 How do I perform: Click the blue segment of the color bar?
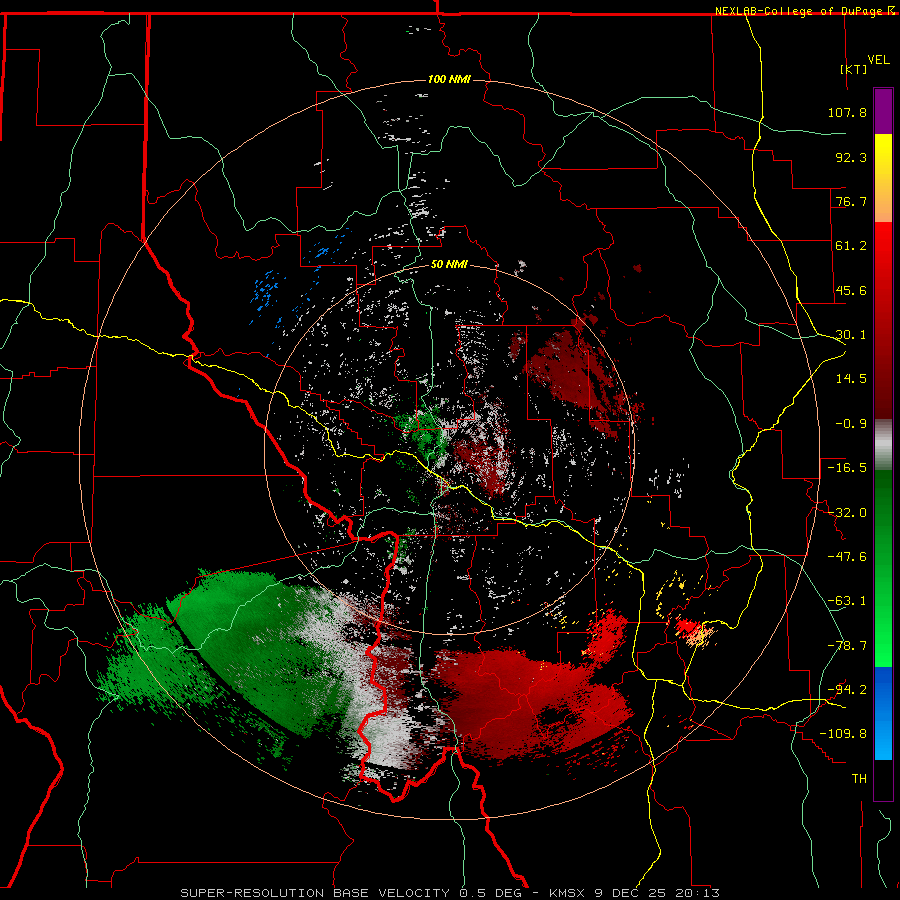point(883,713)
